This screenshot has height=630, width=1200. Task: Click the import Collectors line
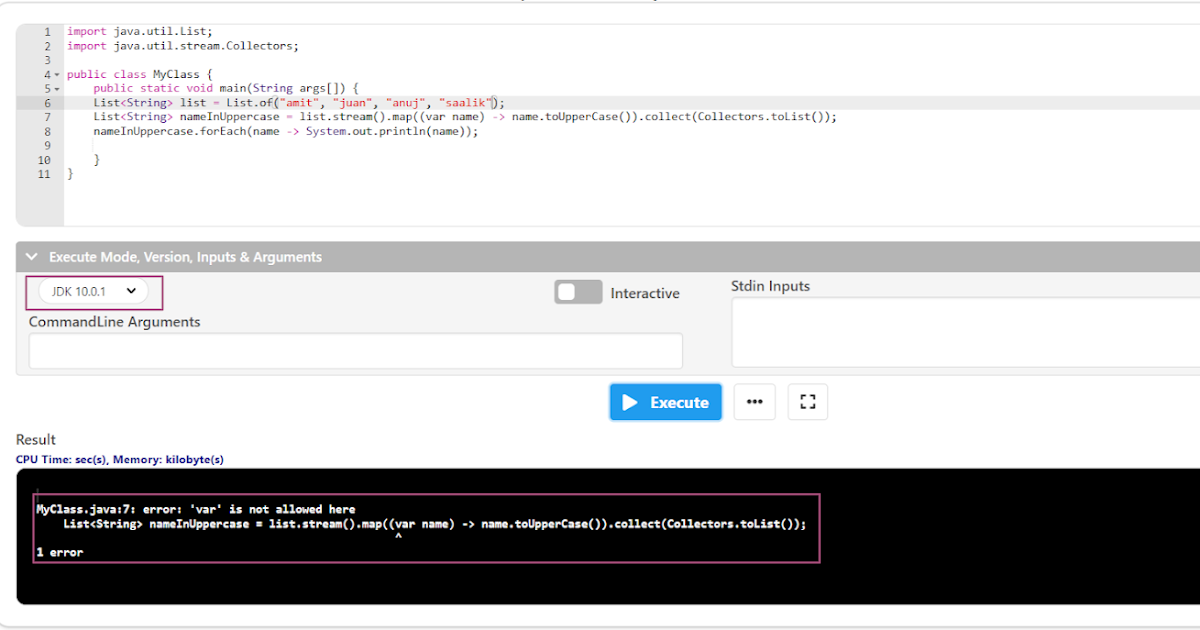click(x=183, y=46)
